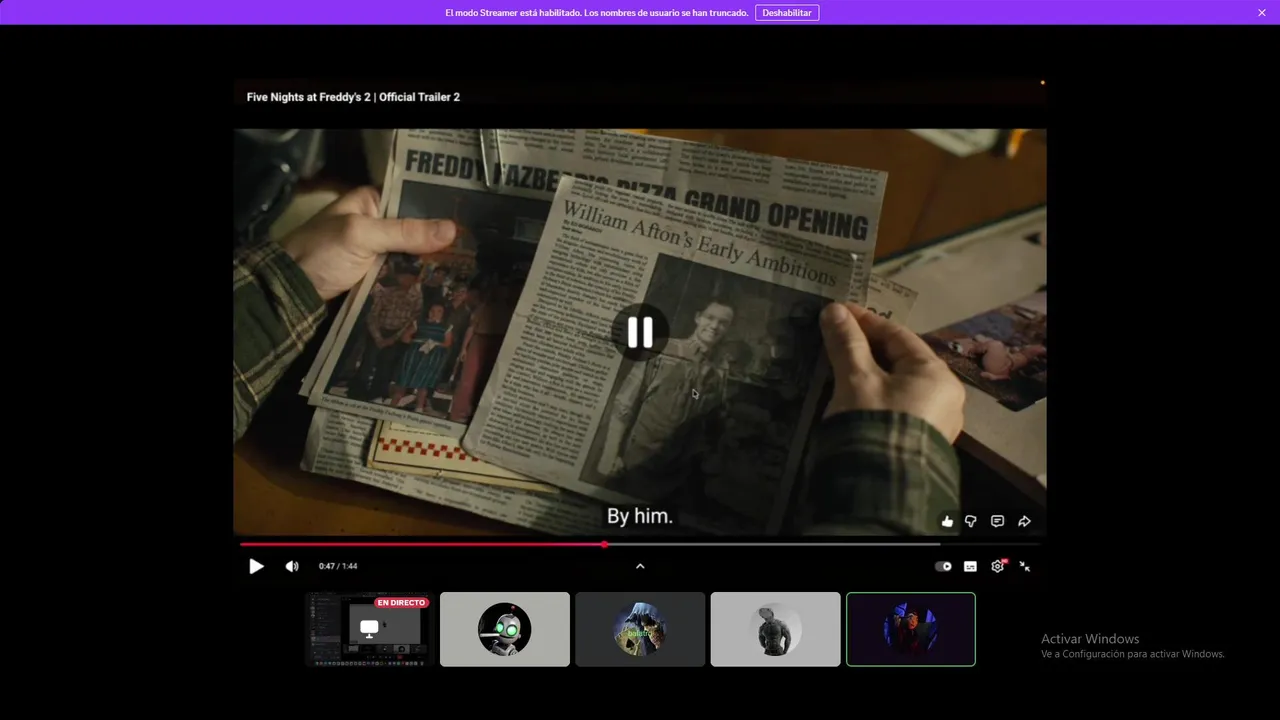
Task: Dismiss the Streamer mode banner
Action: click(1262, 13)
